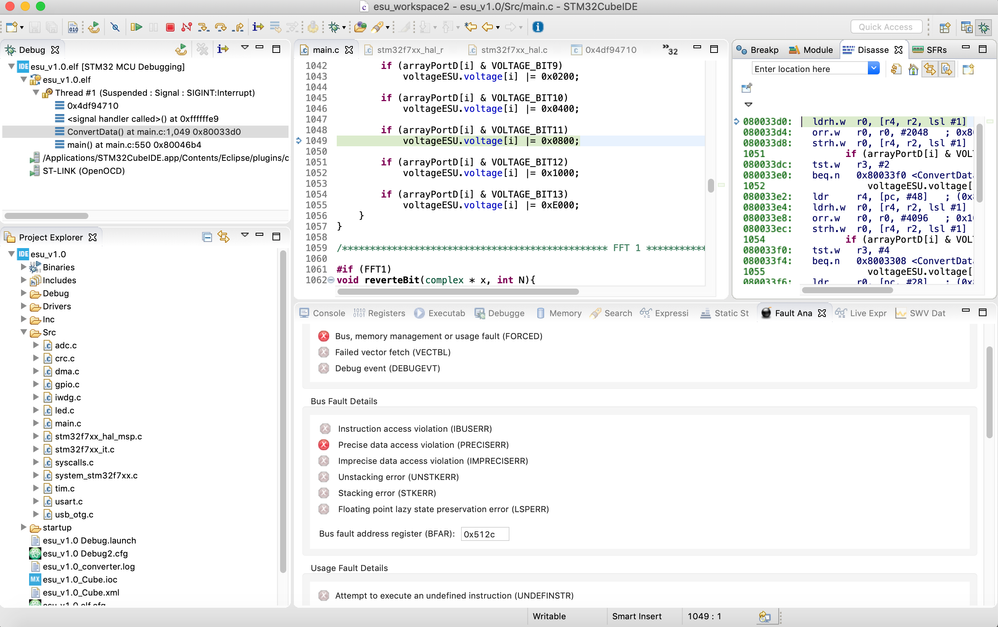998x627 pixels.
Task: Collapse the esu_v1.0.elf debug launch node
Action: (x=11, y=66)
